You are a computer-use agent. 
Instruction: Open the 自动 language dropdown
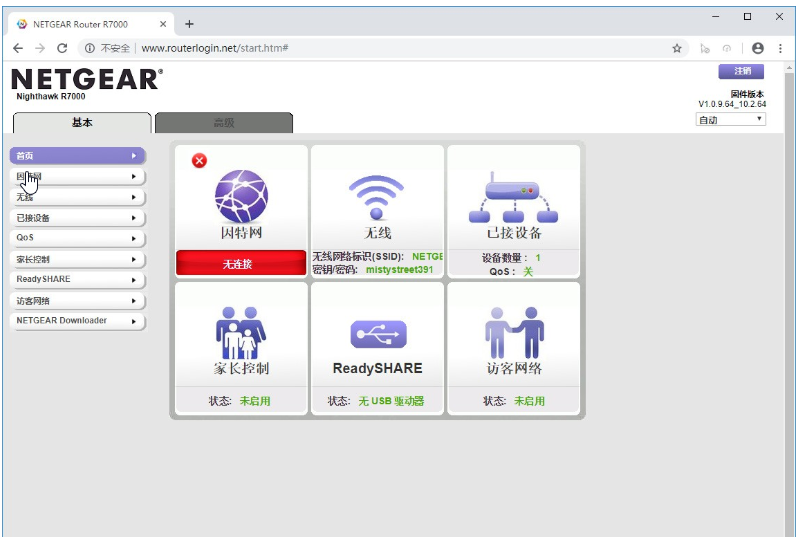pos(731,120)
